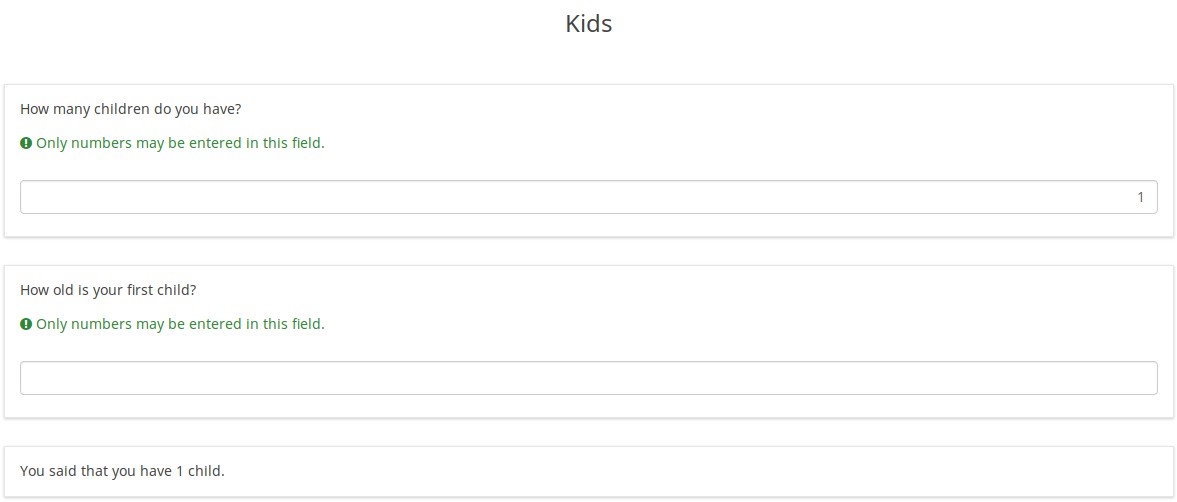Click the right end of the child age field
Image resolution: width=1177 pixels, height=502 pixels.
click(x=1140, y=378)
